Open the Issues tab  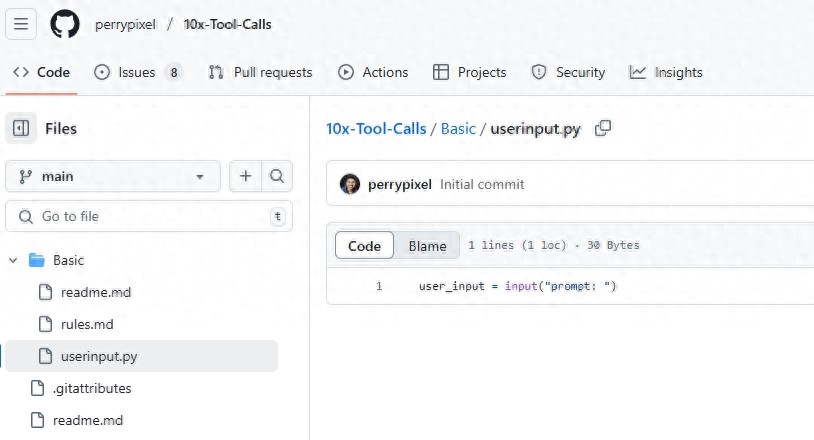click(138, 72)
